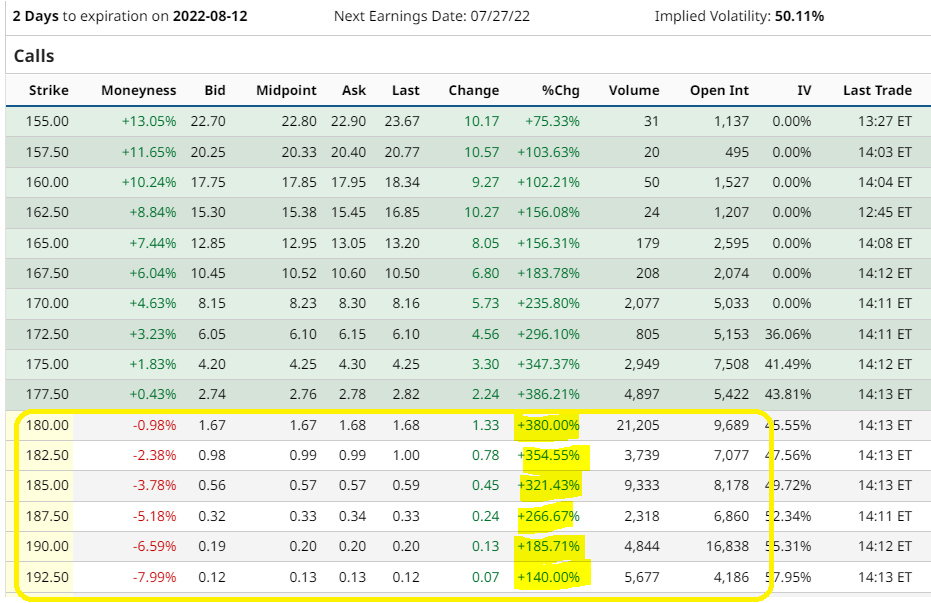Sort by Volume column header

[x=634, y=90]
